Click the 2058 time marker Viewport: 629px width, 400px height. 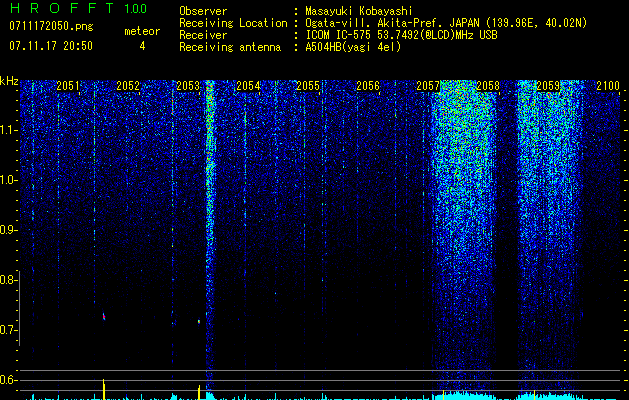(x=488, y=86)
